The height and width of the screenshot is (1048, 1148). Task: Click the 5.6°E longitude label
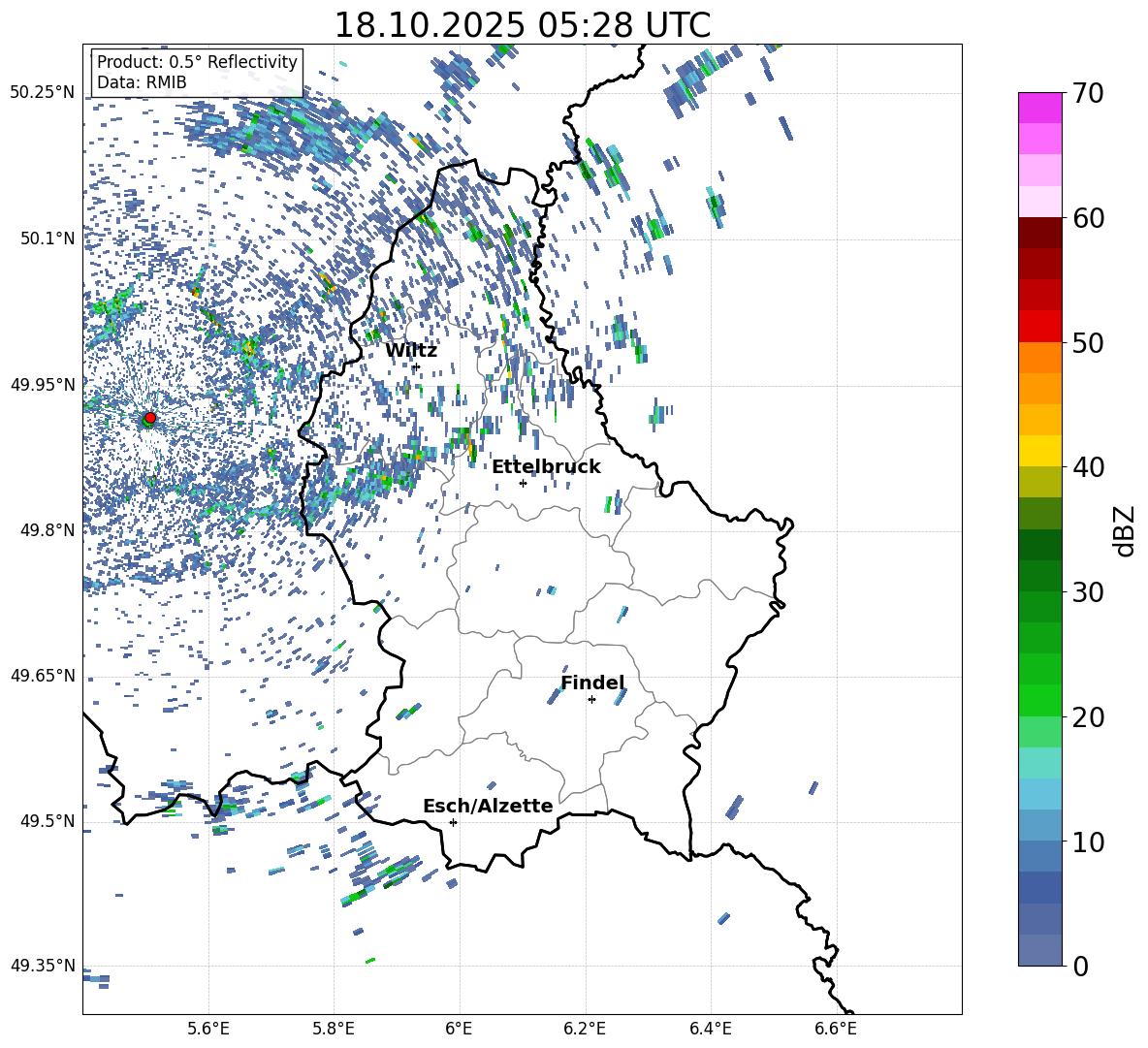tap(208, 1029)
